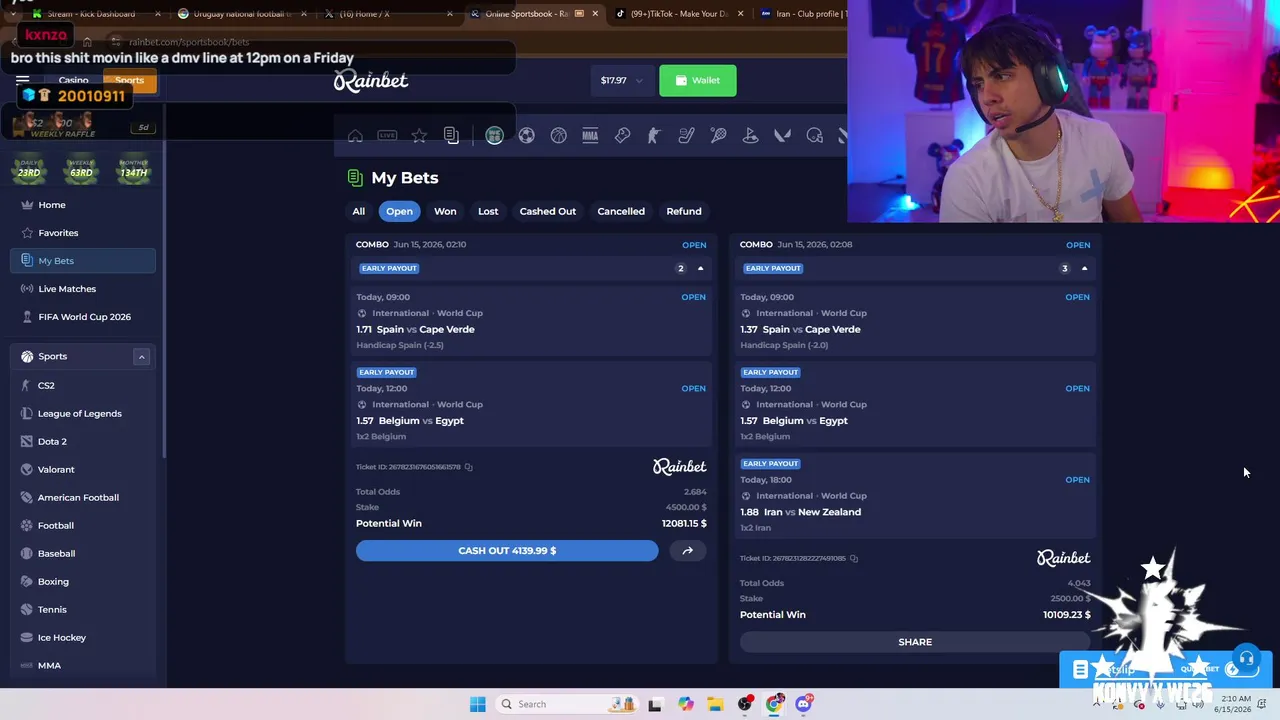Switch to the Uruguay national football browser tab
The image size is (1280, 720).
[242, 14]
